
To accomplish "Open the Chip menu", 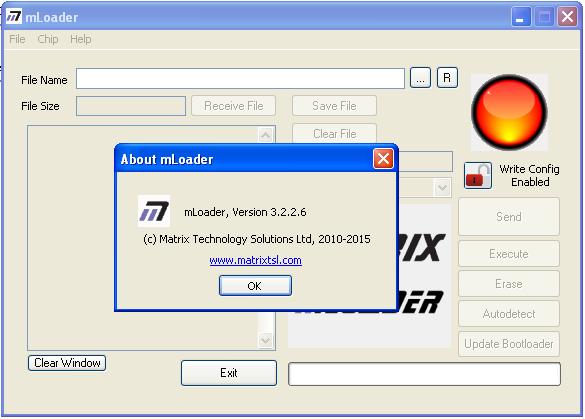I will click(48, 39).
